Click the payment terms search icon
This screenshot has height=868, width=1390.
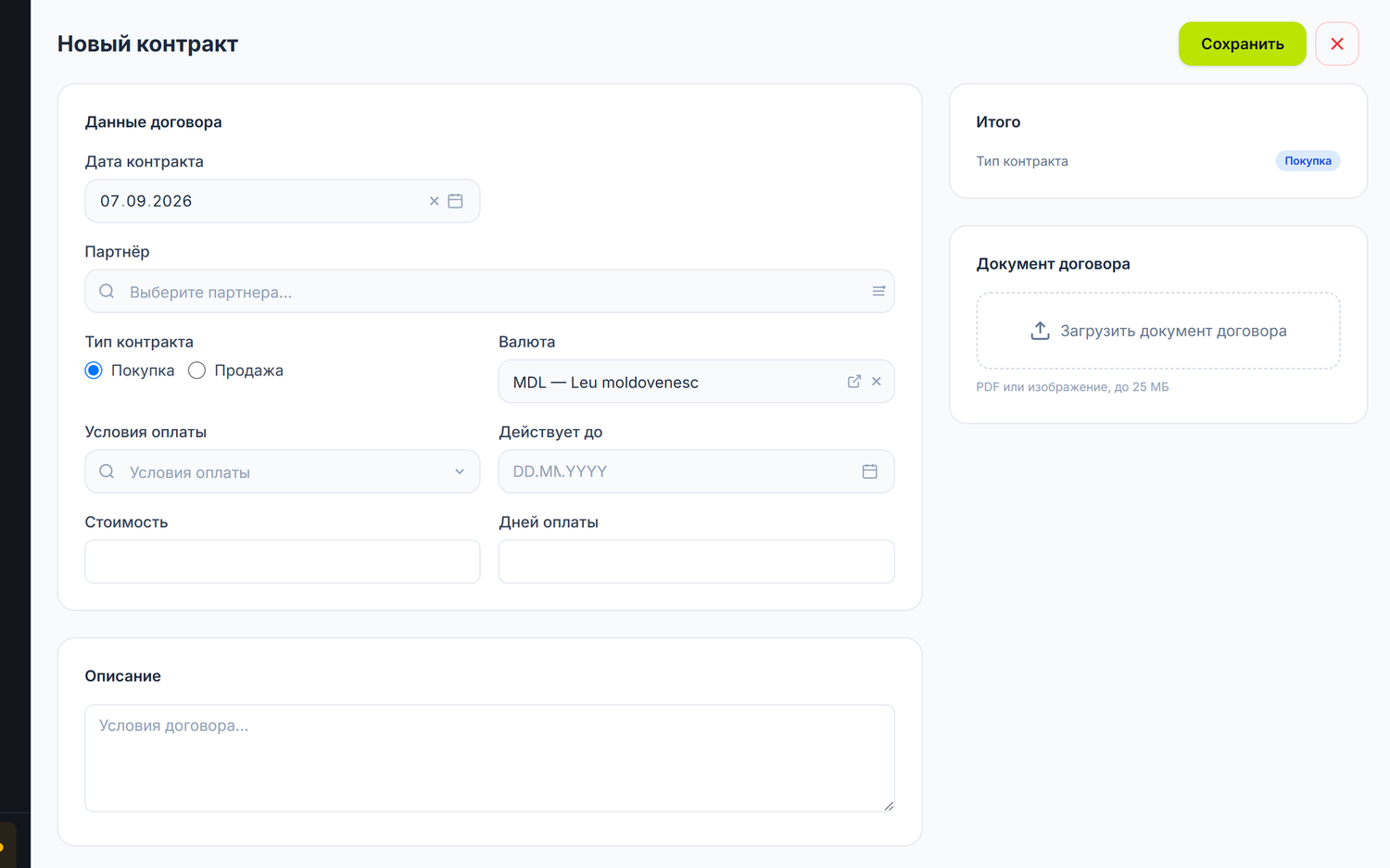coord(107,472)
